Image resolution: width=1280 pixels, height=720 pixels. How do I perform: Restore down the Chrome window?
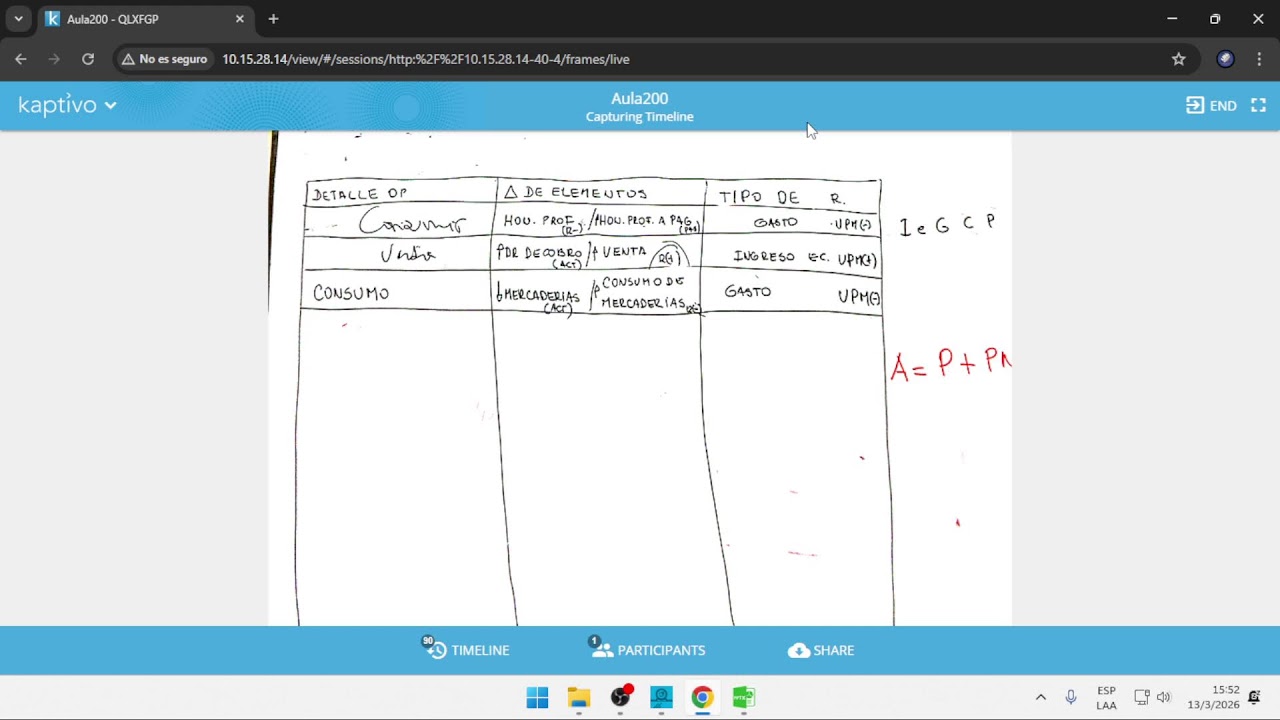(x=1215, y=19)
